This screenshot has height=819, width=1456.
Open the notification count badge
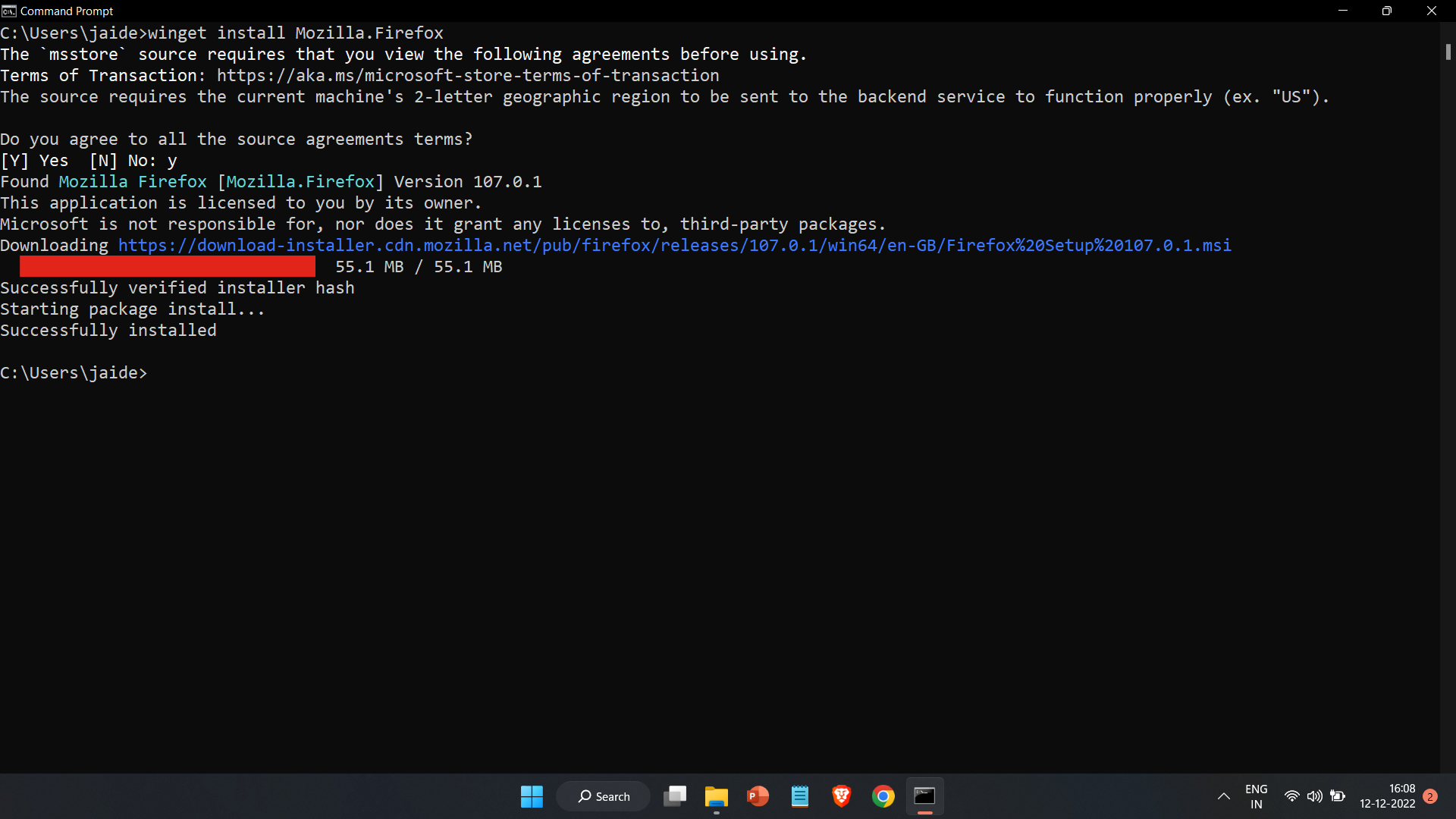coord(1430,796)
